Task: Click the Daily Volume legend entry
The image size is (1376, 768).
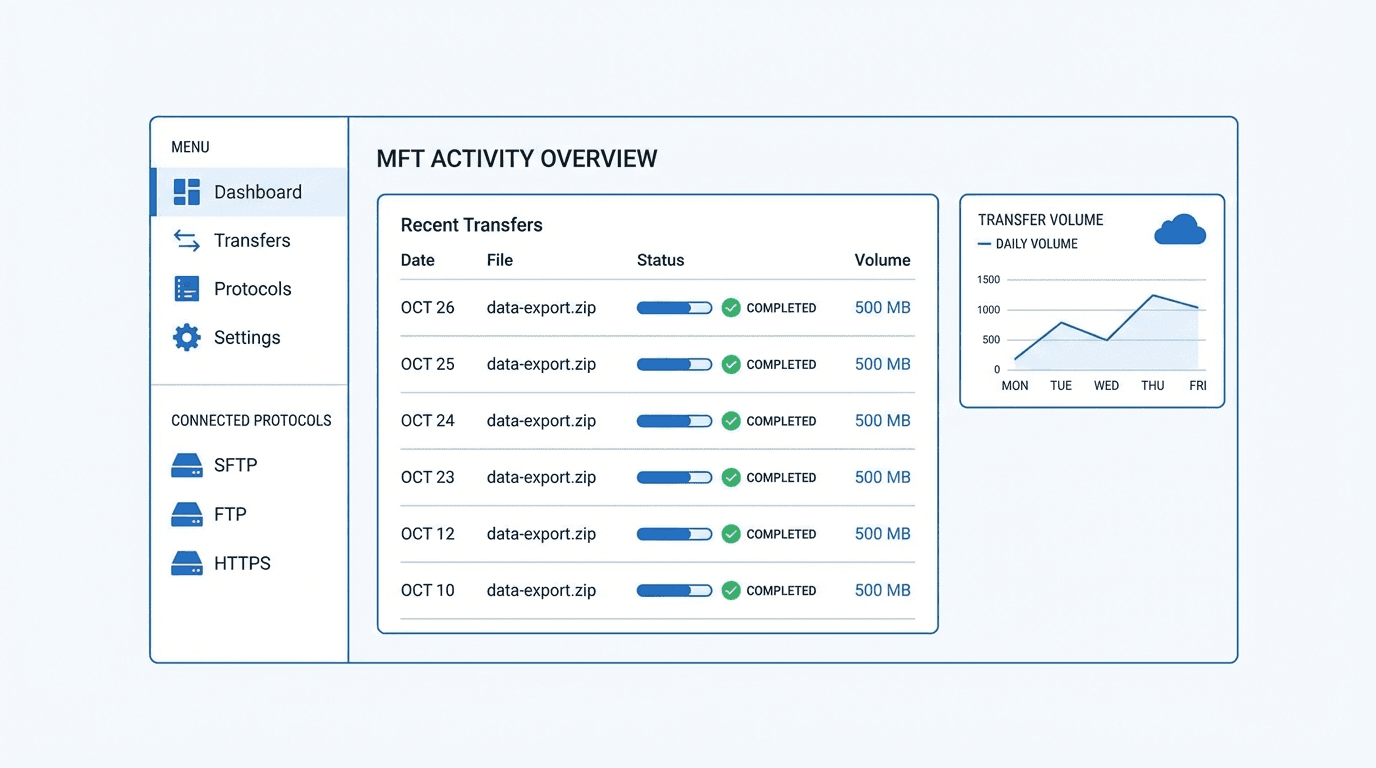Action: tap(1028, 244)
